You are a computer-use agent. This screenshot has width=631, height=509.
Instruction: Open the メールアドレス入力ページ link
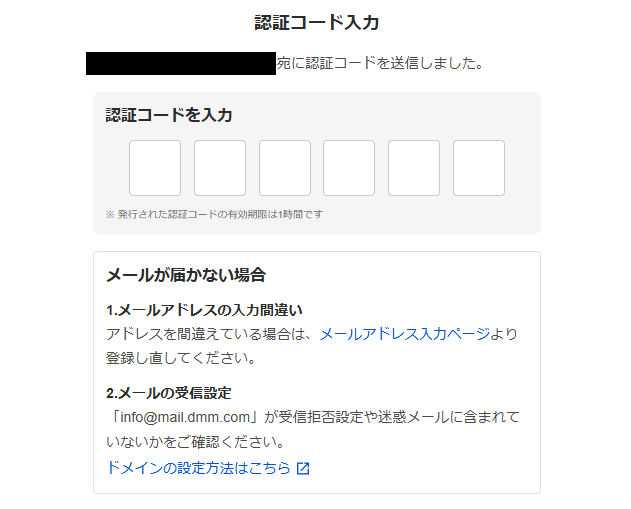(405, 334)
